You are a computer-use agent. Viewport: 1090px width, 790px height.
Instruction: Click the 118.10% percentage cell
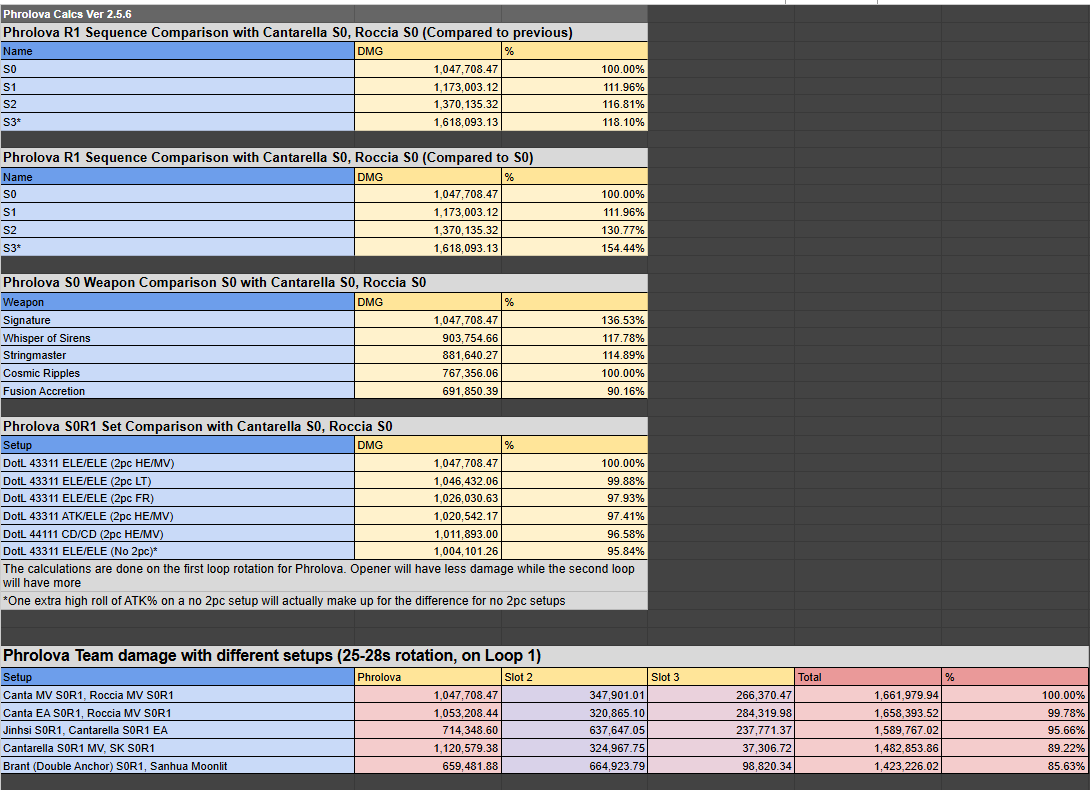click(x=575, y=122)
